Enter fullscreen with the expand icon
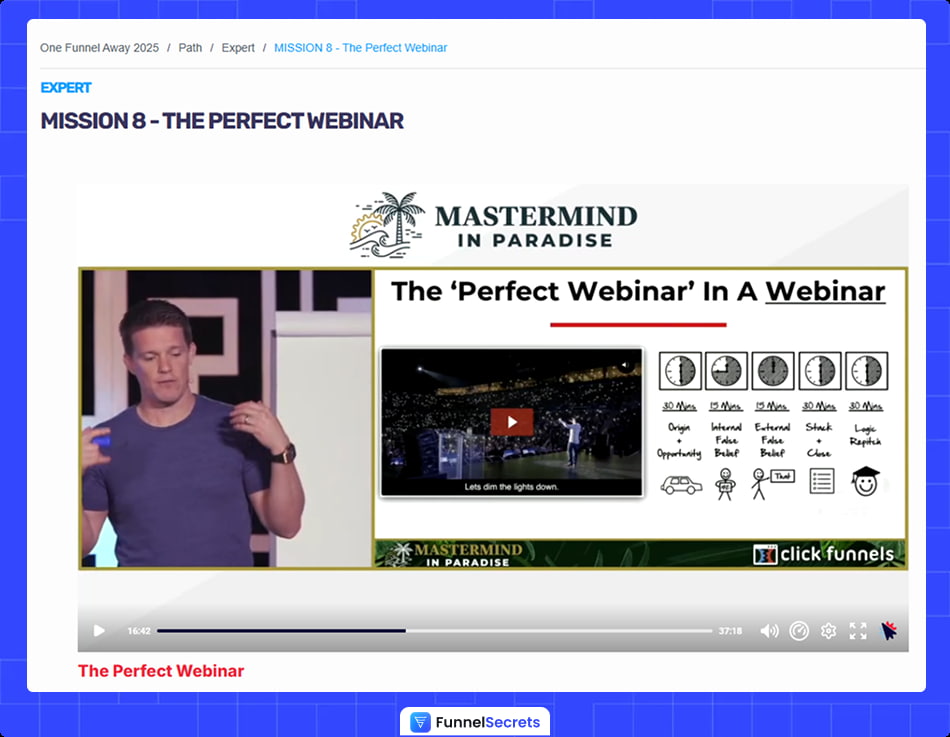Screen dimensions: 950x737 coord(857,630)
